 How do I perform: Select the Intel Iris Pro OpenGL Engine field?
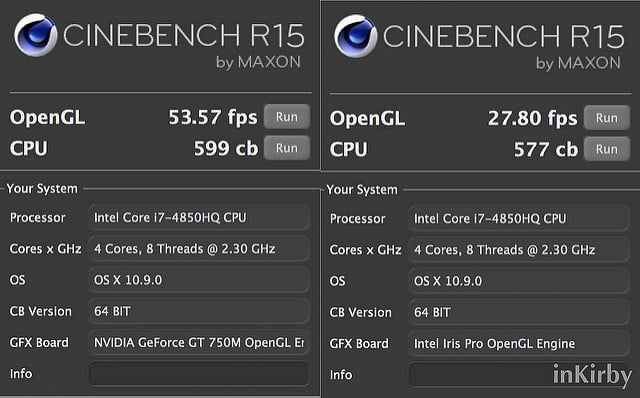519,343
